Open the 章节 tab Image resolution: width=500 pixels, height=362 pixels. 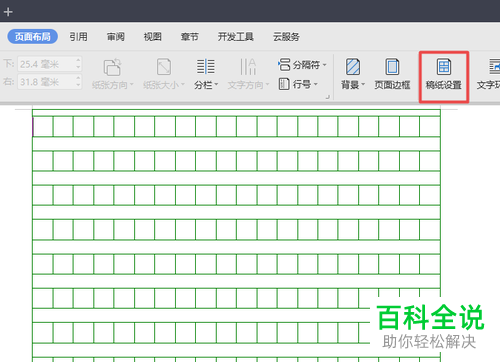(190, 37)
